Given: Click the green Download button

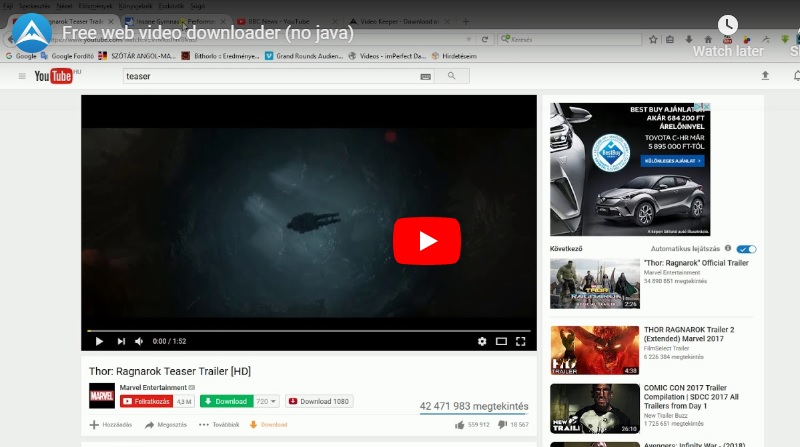Looking at the screenshot, I should click(227, 402).
